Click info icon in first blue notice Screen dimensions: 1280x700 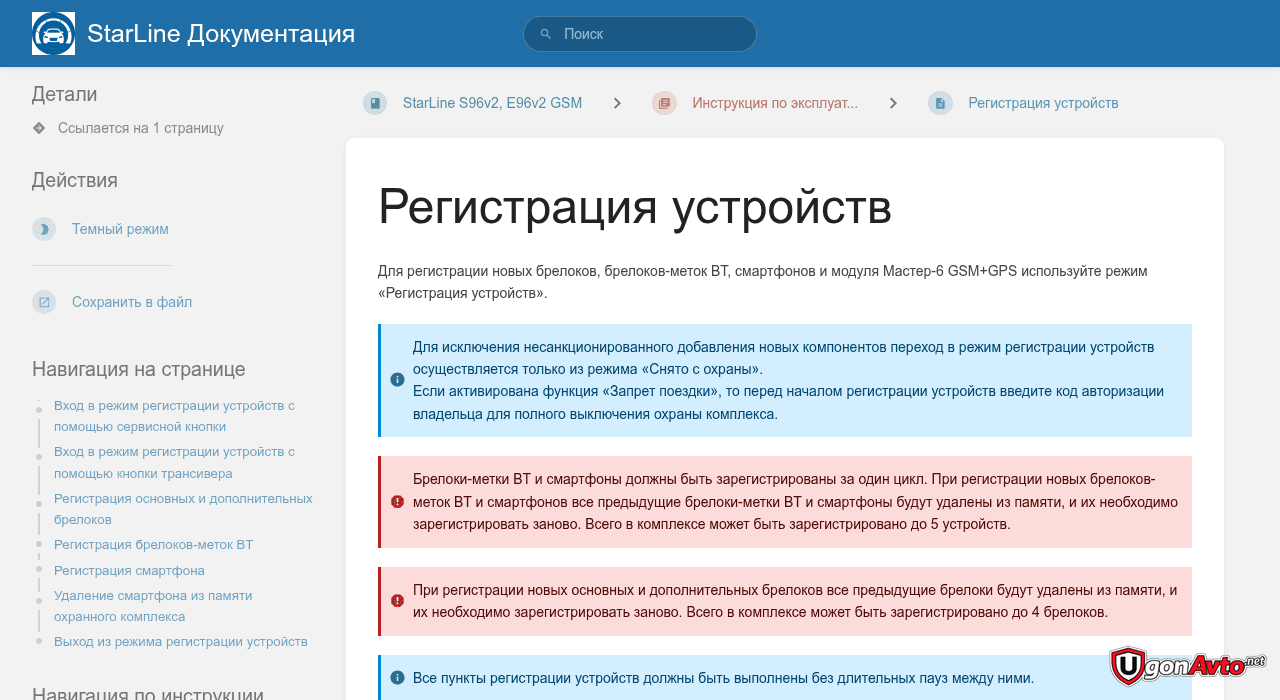click(397, 380)
